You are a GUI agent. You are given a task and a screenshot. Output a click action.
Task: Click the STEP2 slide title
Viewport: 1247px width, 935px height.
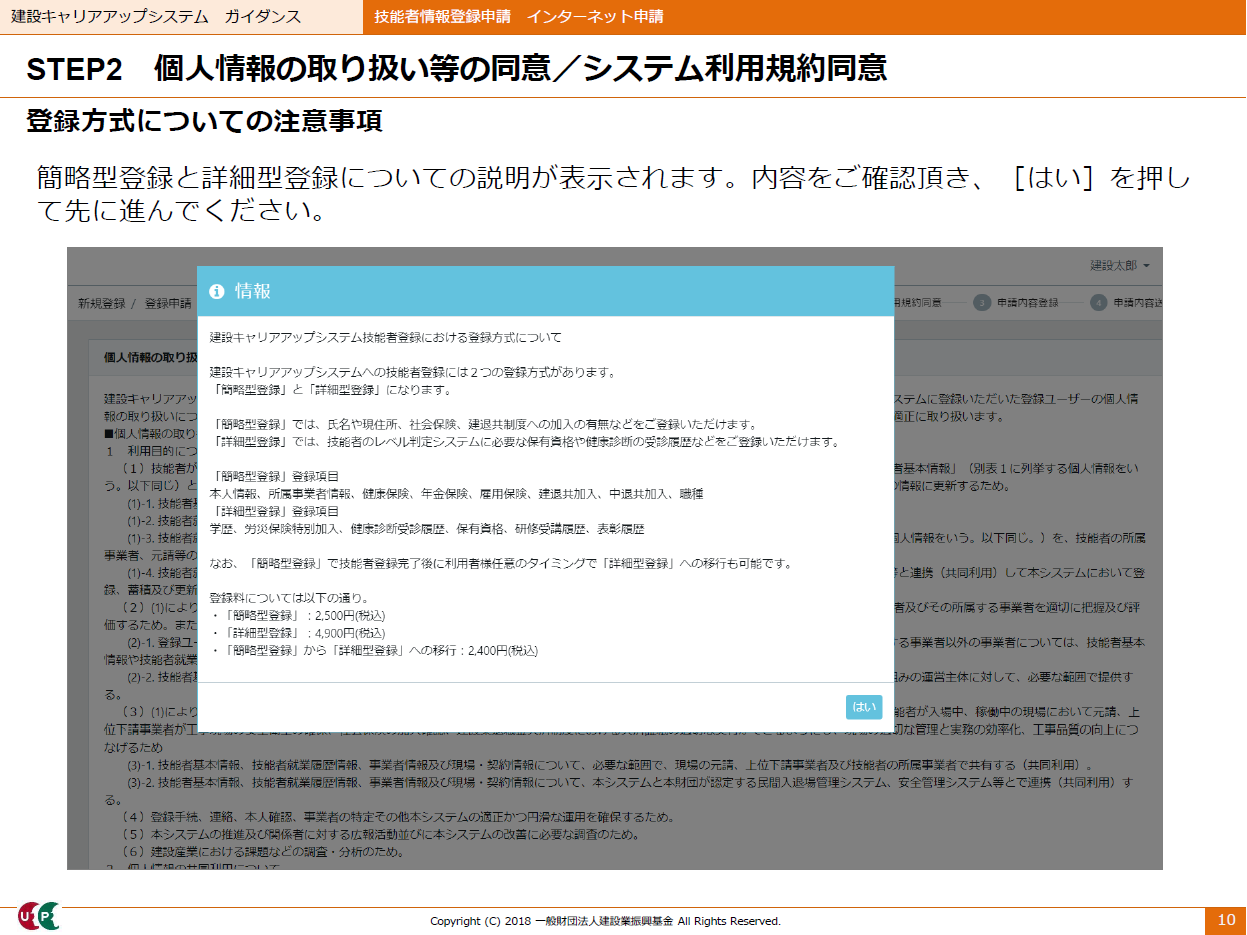click(x=457, y=68)
